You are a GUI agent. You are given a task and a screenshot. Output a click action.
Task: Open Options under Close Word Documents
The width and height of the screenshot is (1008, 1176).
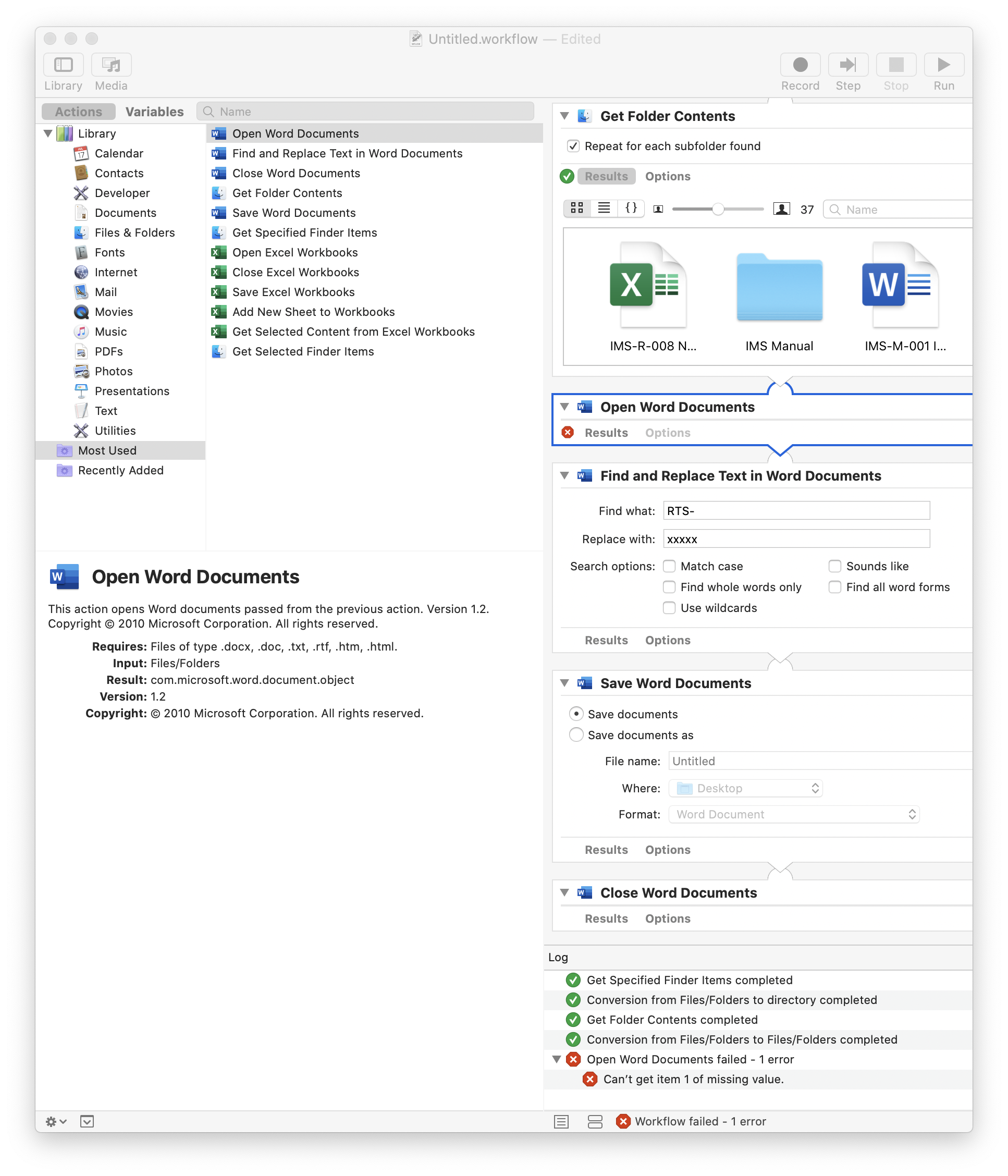pyautogui.click(x=668, y=919)
